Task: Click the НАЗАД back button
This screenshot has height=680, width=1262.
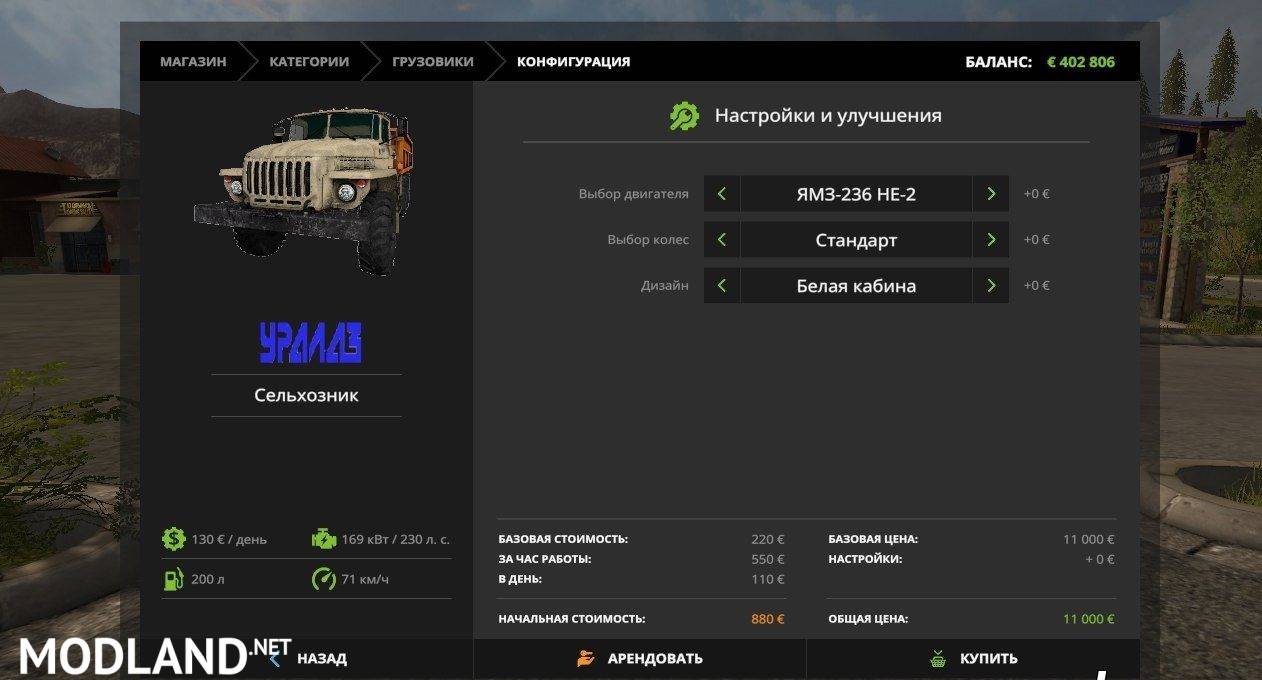Action: pyautogui.click(x=322, y=659)
